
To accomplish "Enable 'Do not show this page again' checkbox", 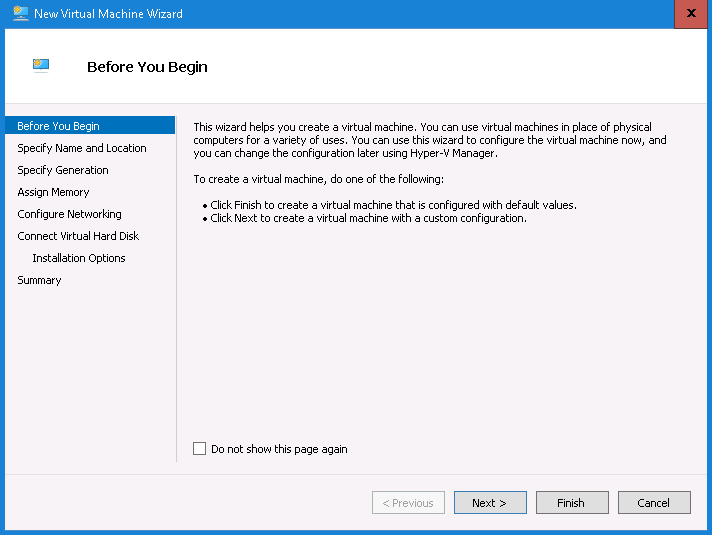I will coord(200,449).
